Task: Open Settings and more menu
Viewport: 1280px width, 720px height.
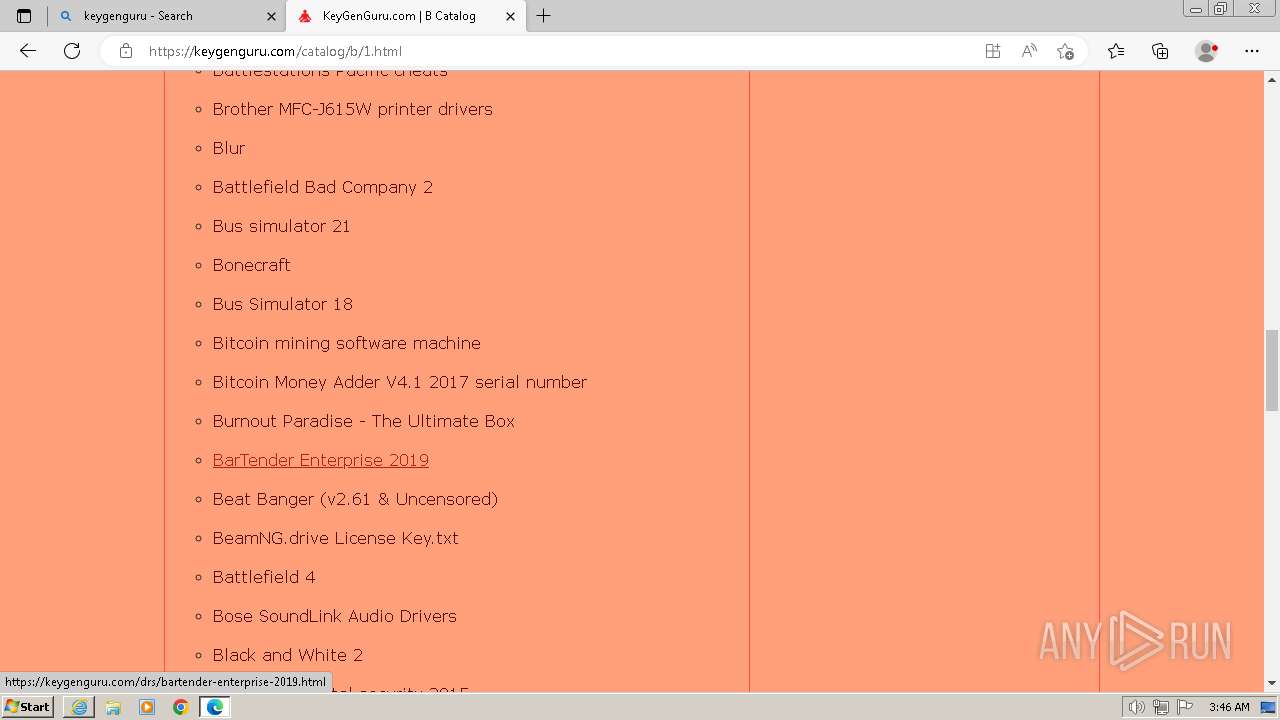Action: [x=1252, y=51]
